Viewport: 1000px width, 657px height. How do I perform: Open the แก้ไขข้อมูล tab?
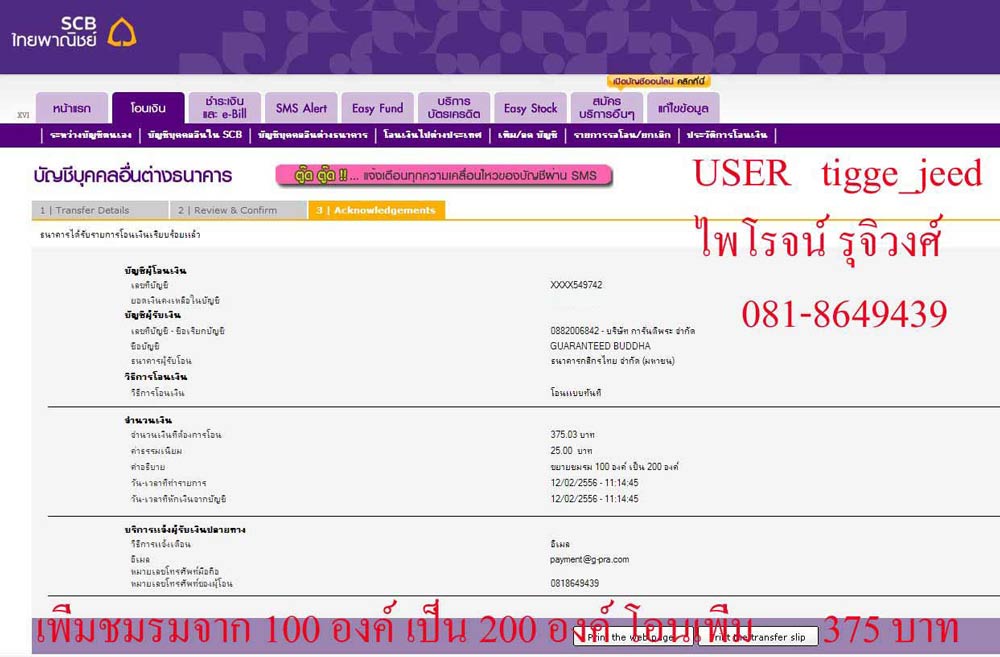[x=683, y=108]
